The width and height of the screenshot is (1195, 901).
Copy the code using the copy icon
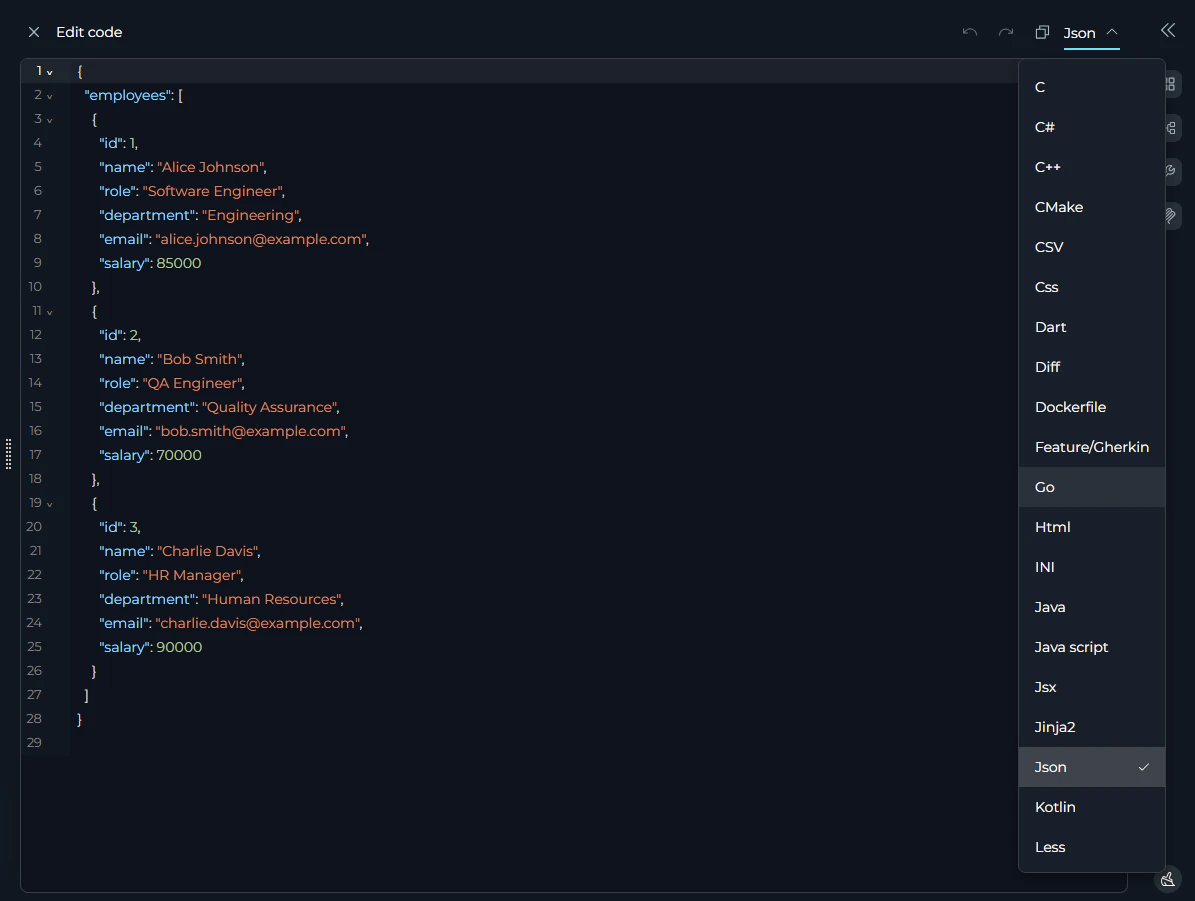(1041, 32)
